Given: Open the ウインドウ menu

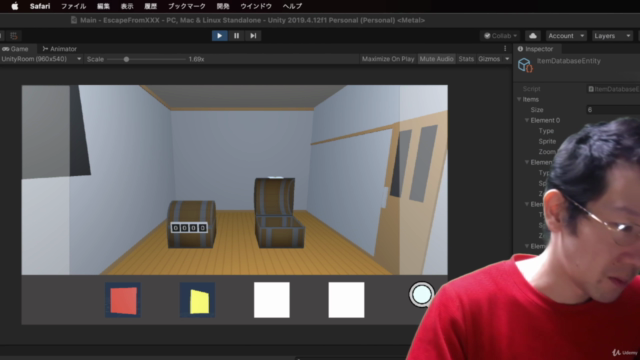Looking at the screenshot, I should 256,6.
